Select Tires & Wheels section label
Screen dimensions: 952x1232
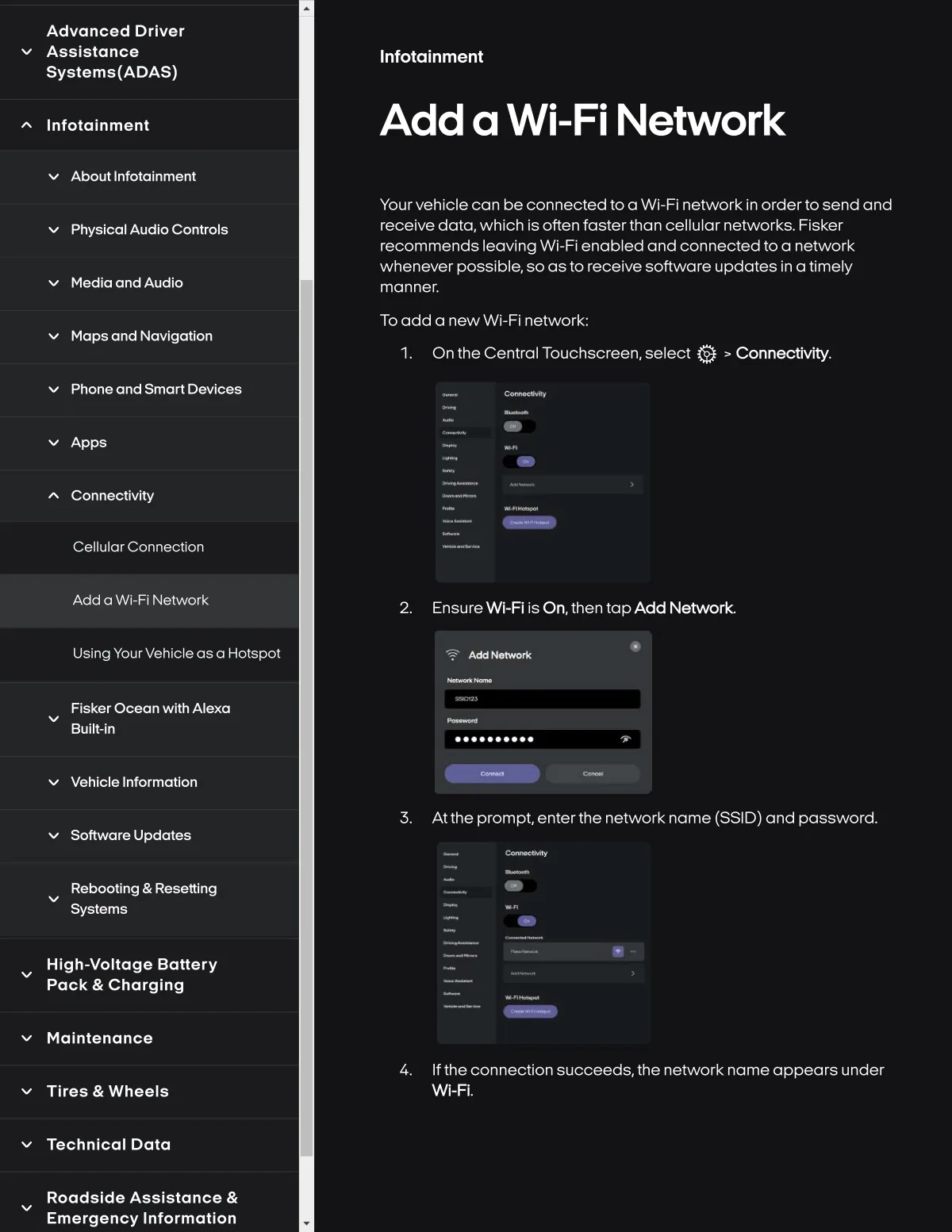[x=108, y=1091]
